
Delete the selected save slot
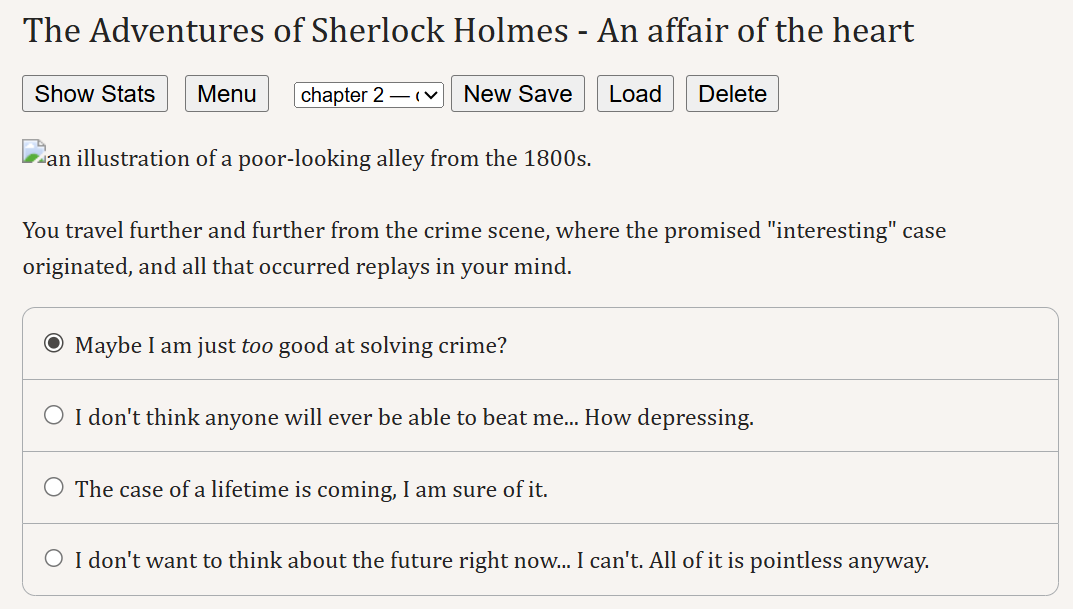coord(732,94)
